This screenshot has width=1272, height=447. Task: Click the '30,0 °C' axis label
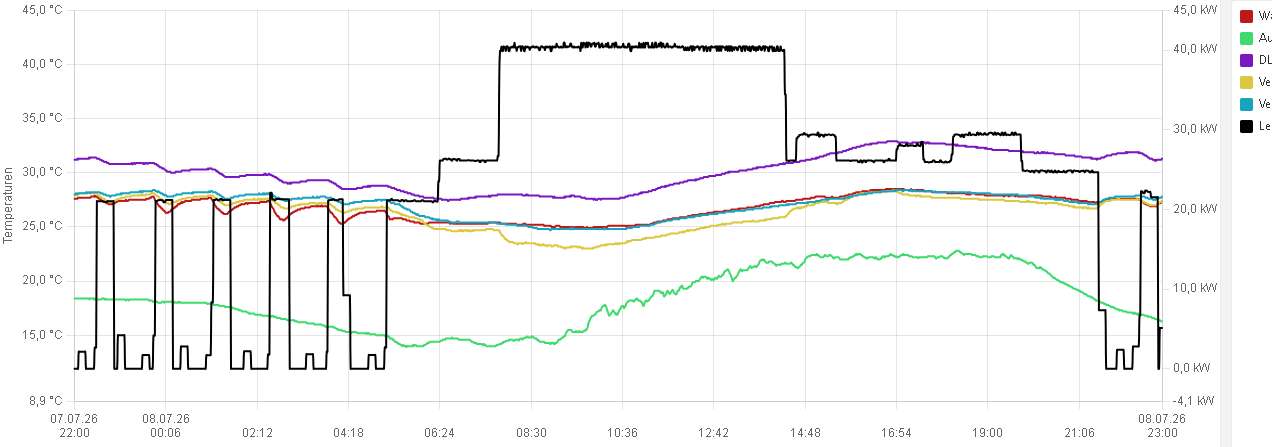pos(42,172)
